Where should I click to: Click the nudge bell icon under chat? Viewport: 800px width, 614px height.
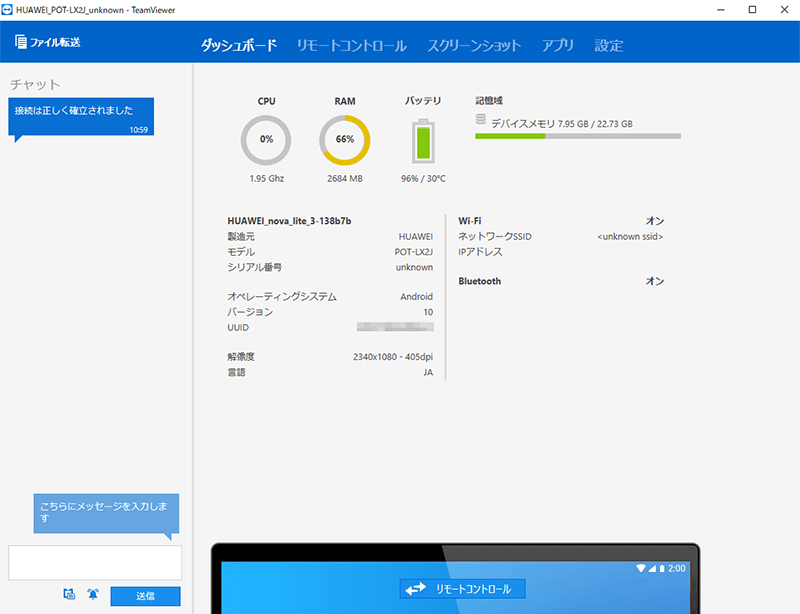tap(93, 594)
